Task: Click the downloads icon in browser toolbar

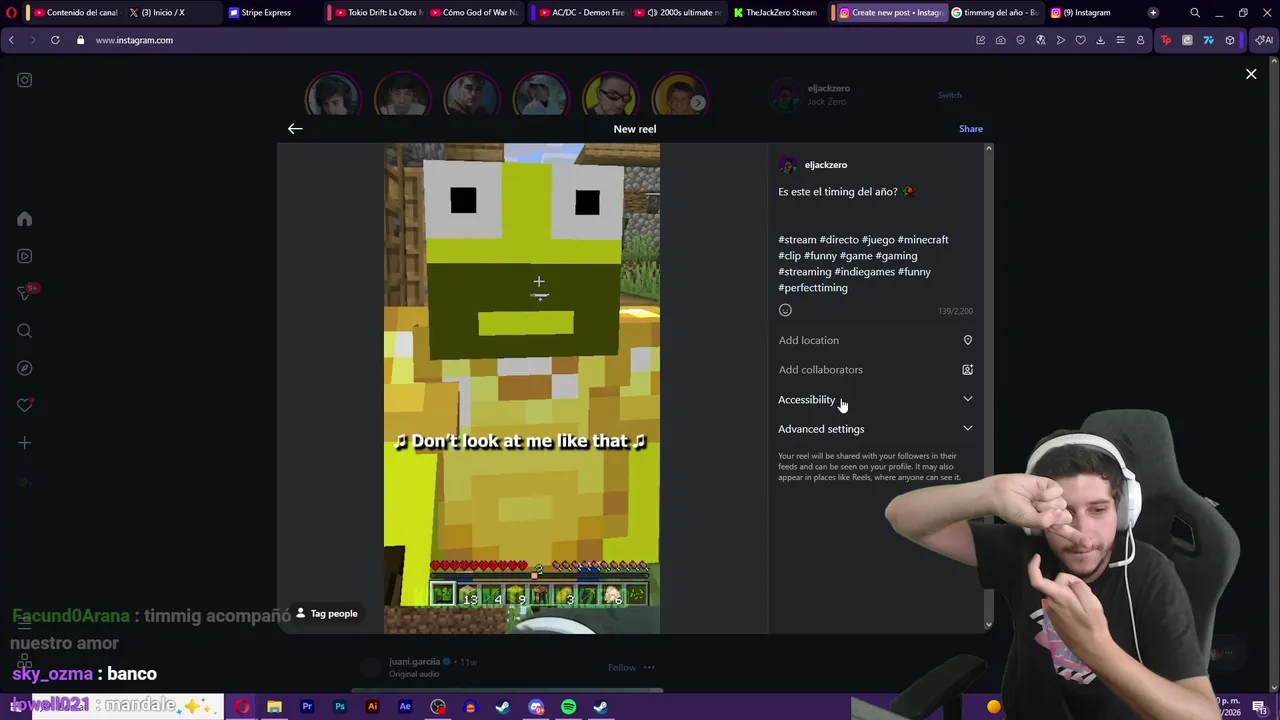Action: click(1100, 40)
